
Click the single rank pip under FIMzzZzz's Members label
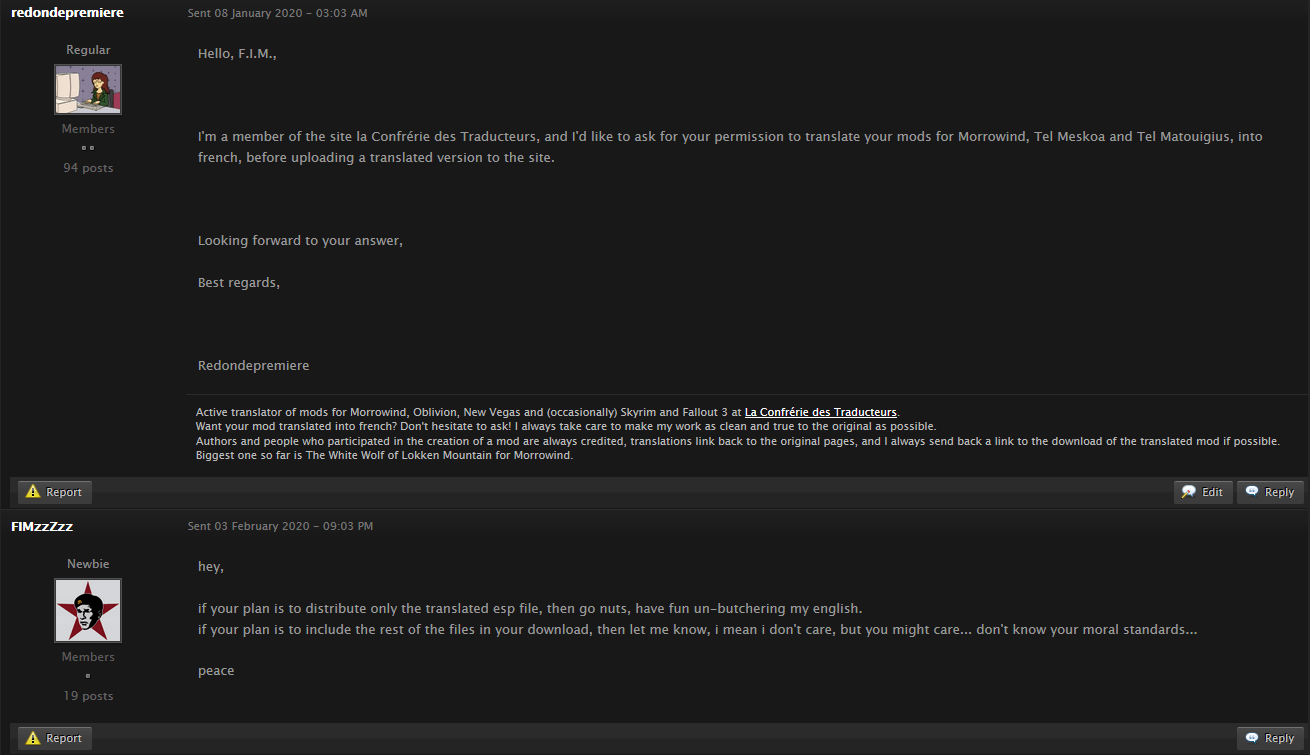[x=88, y=676]
